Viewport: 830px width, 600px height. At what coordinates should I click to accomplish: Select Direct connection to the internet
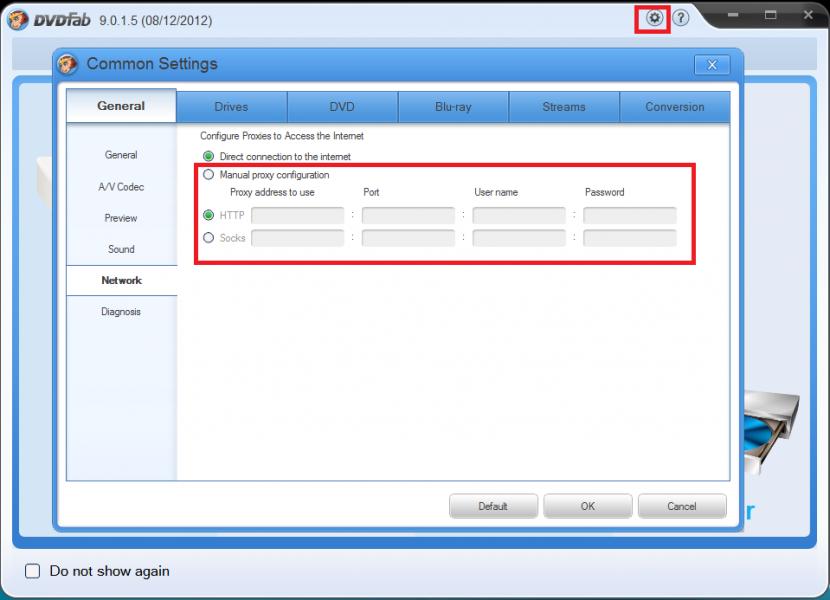tap(209, 156)
